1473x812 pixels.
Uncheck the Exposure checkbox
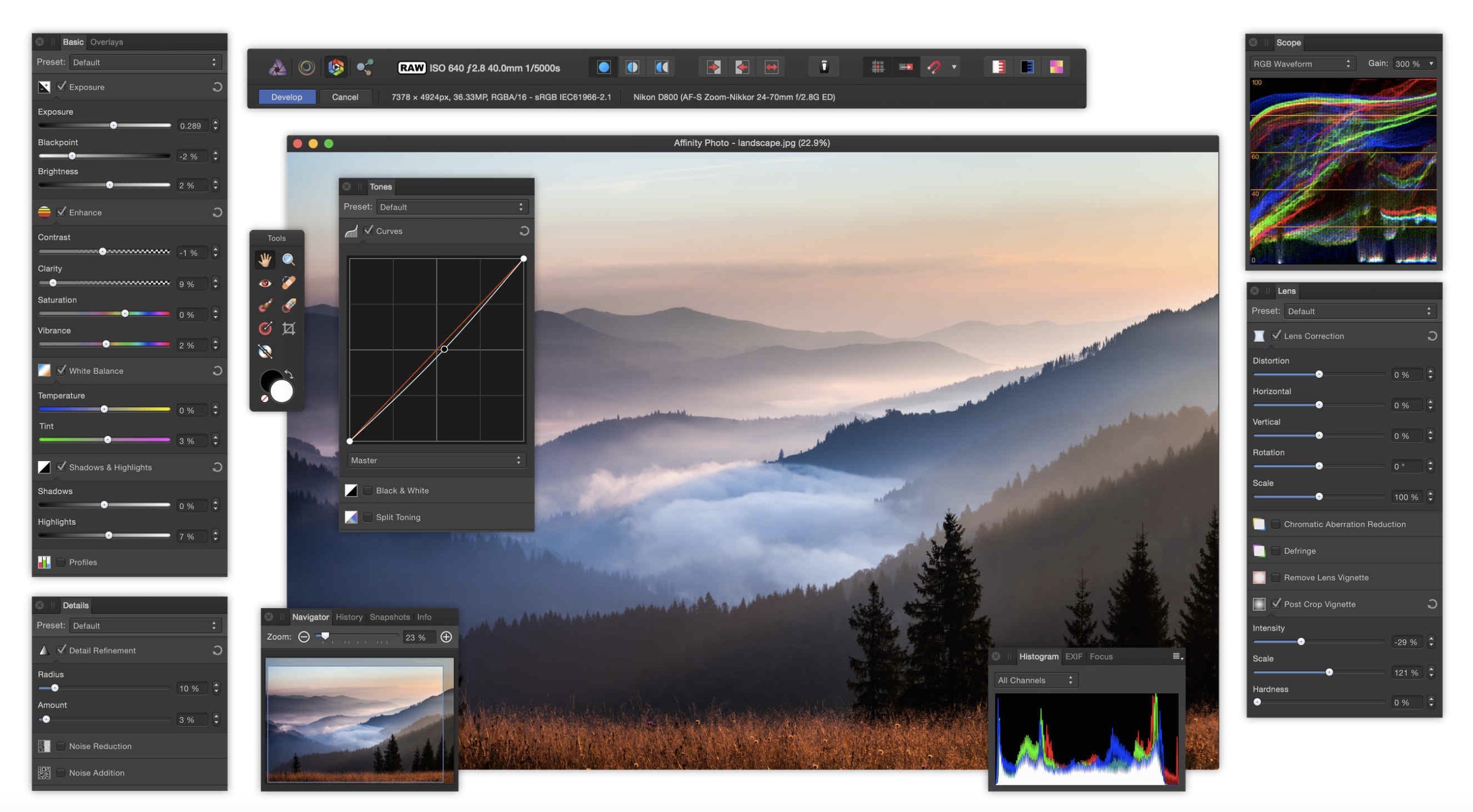[x=62, y=86]
